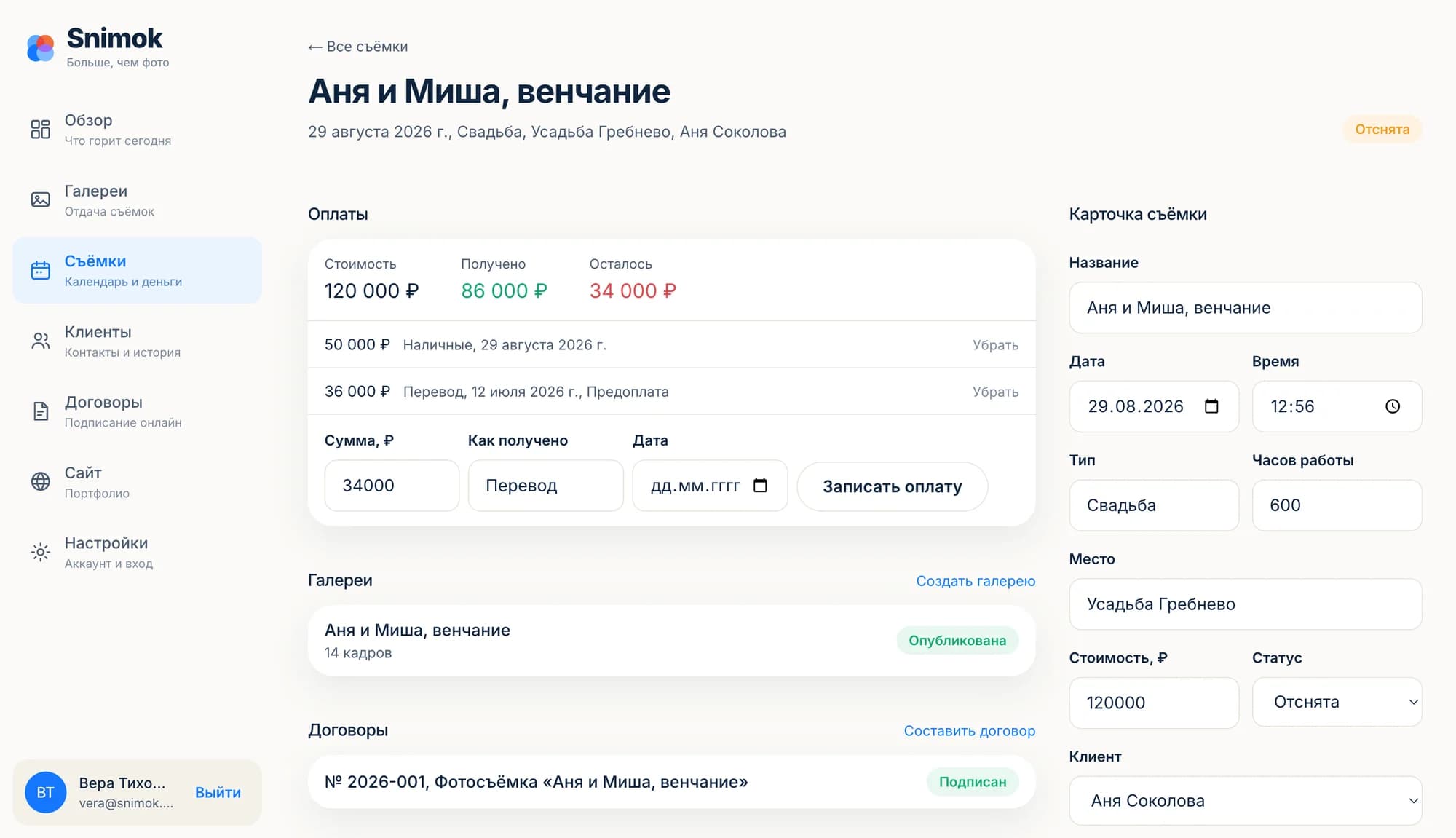Click the Настройки gear icon in the sidebar

click(x=41, y=552)
